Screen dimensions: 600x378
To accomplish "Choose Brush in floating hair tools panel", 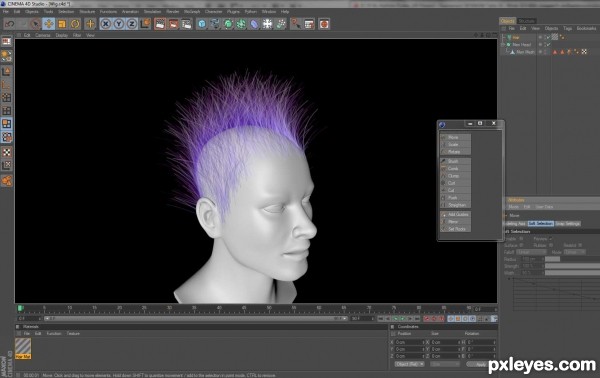I will point(455,161).
